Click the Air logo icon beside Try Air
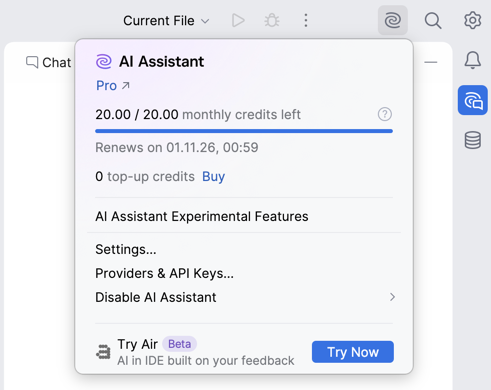 coord(103,352)
